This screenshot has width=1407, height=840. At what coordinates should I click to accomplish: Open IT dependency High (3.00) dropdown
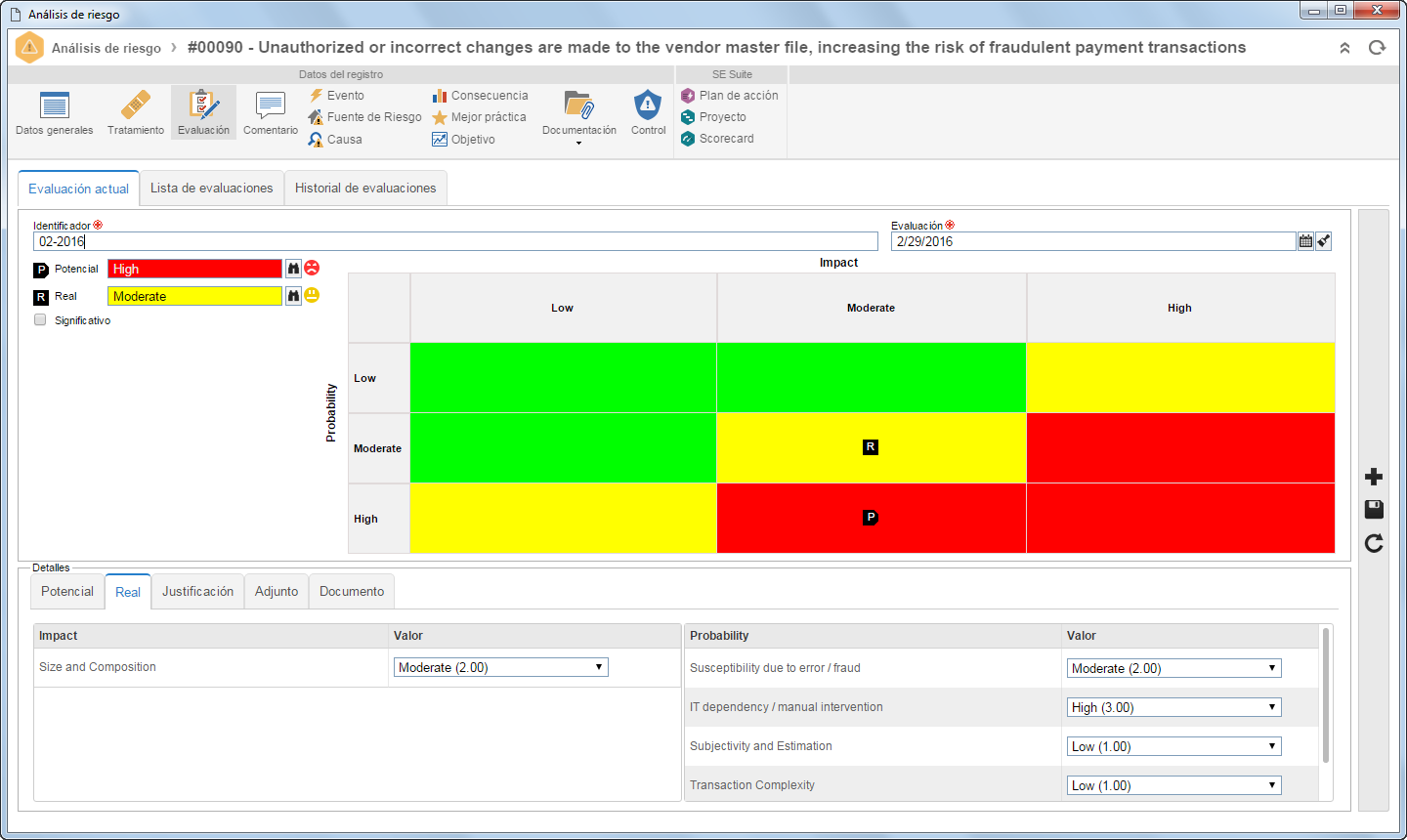click(x=1173, y=707)
